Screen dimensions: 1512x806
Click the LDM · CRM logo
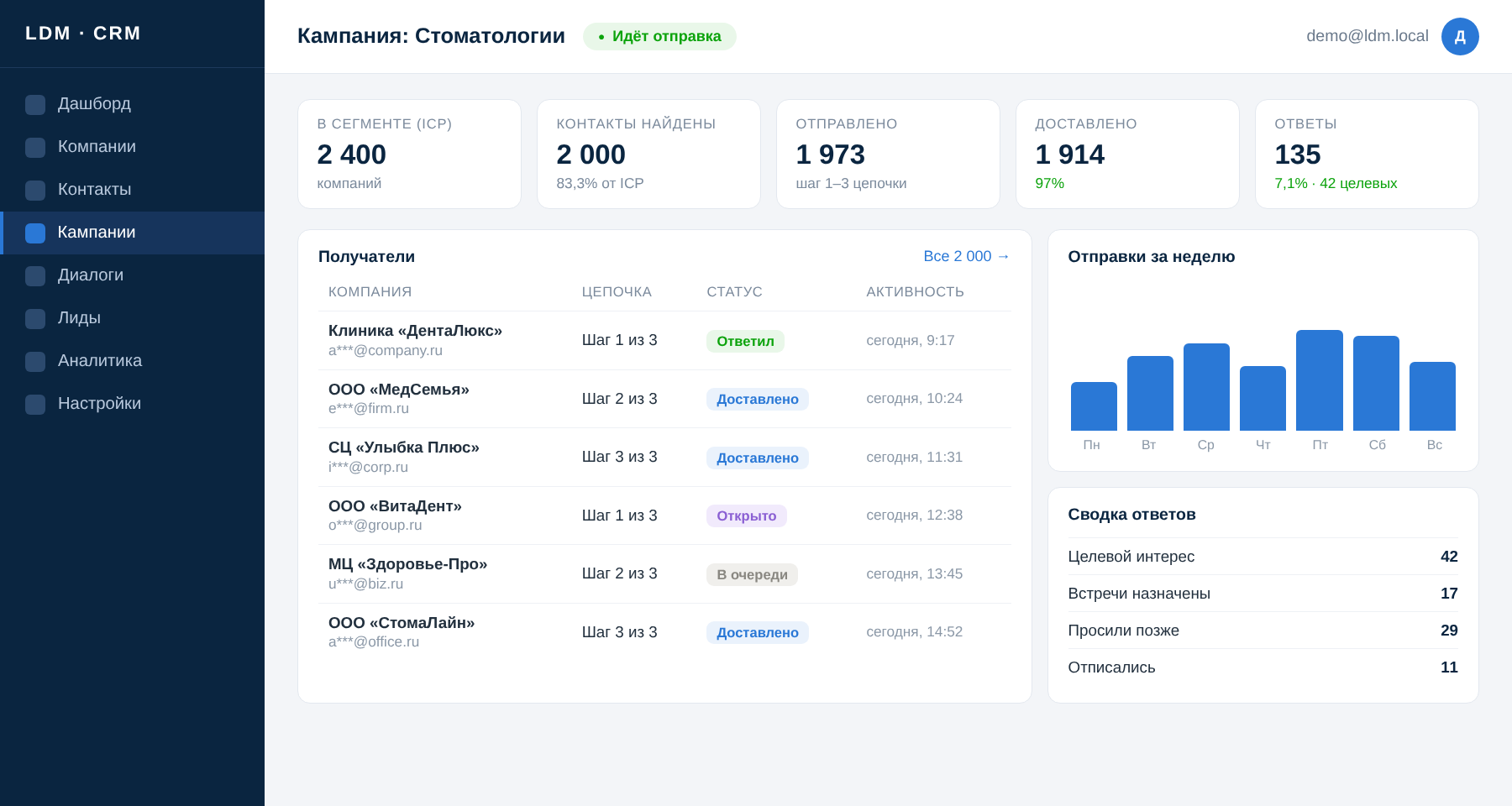pyautogui.click(x=83, y=34)
